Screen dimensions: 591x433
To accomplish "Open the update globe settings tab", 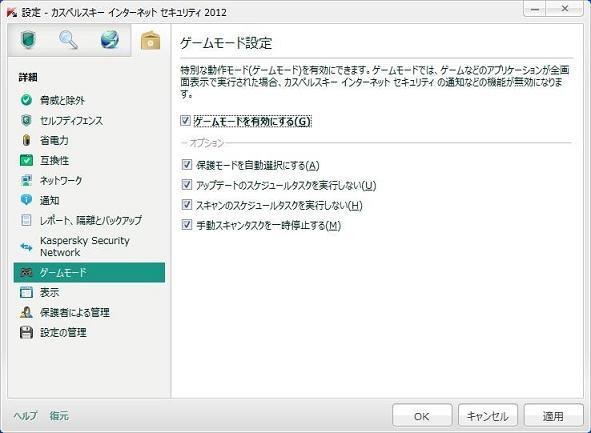I will [110, 40].
